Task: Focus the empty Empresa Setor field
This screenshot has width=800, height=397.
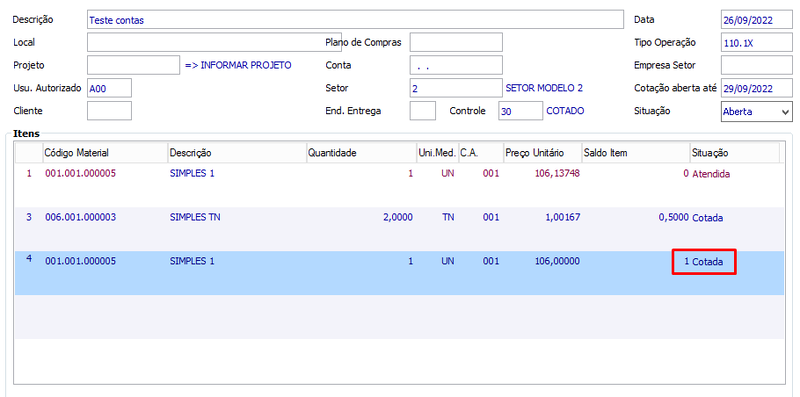Action: coord(757,65)
